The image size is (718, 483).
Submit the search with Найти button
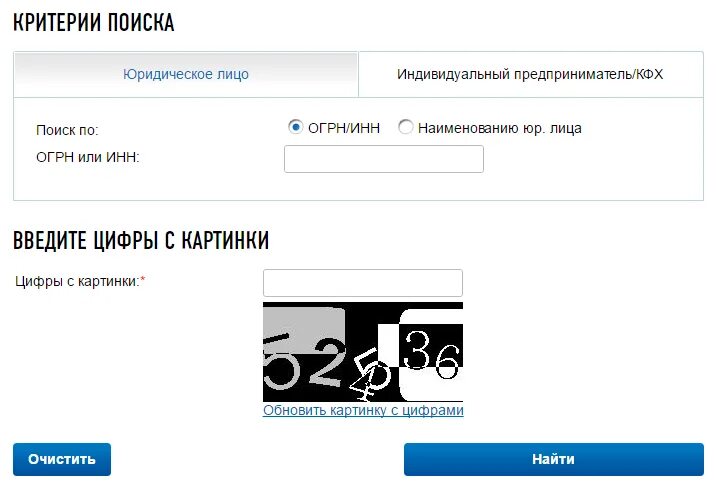[x=554, y=459]
